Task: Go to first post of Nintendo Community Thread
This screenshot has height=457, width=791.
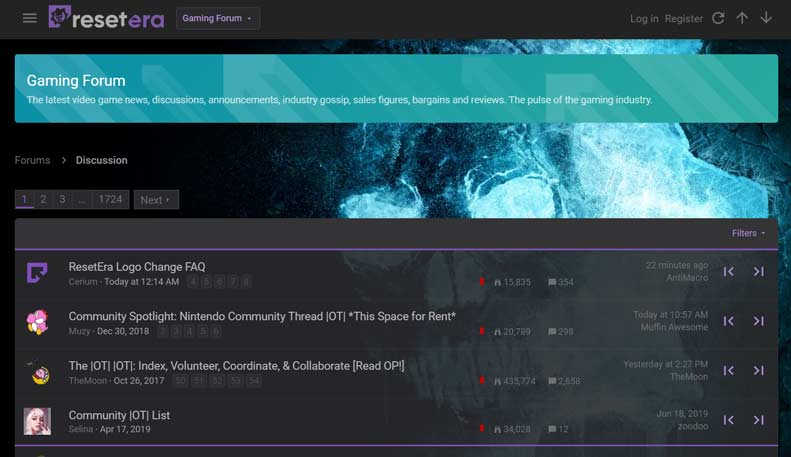Action: [x=728, y=321]
